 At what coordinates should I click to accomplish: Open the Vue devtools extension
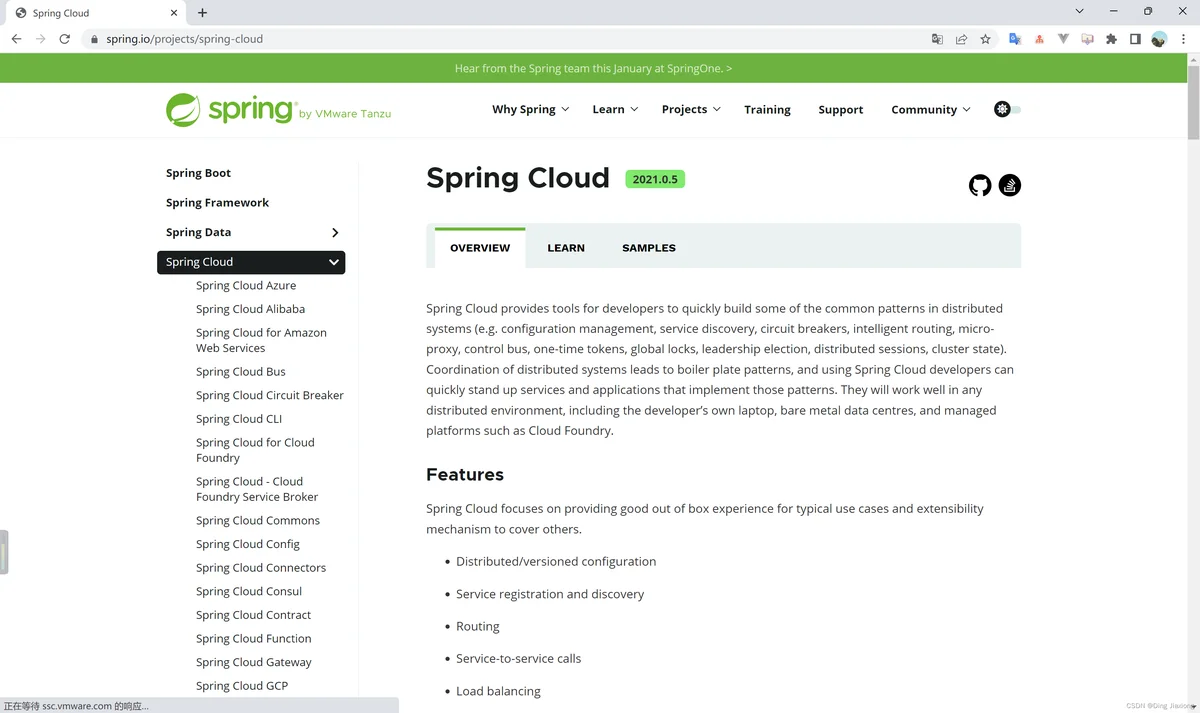(1063, 39)
